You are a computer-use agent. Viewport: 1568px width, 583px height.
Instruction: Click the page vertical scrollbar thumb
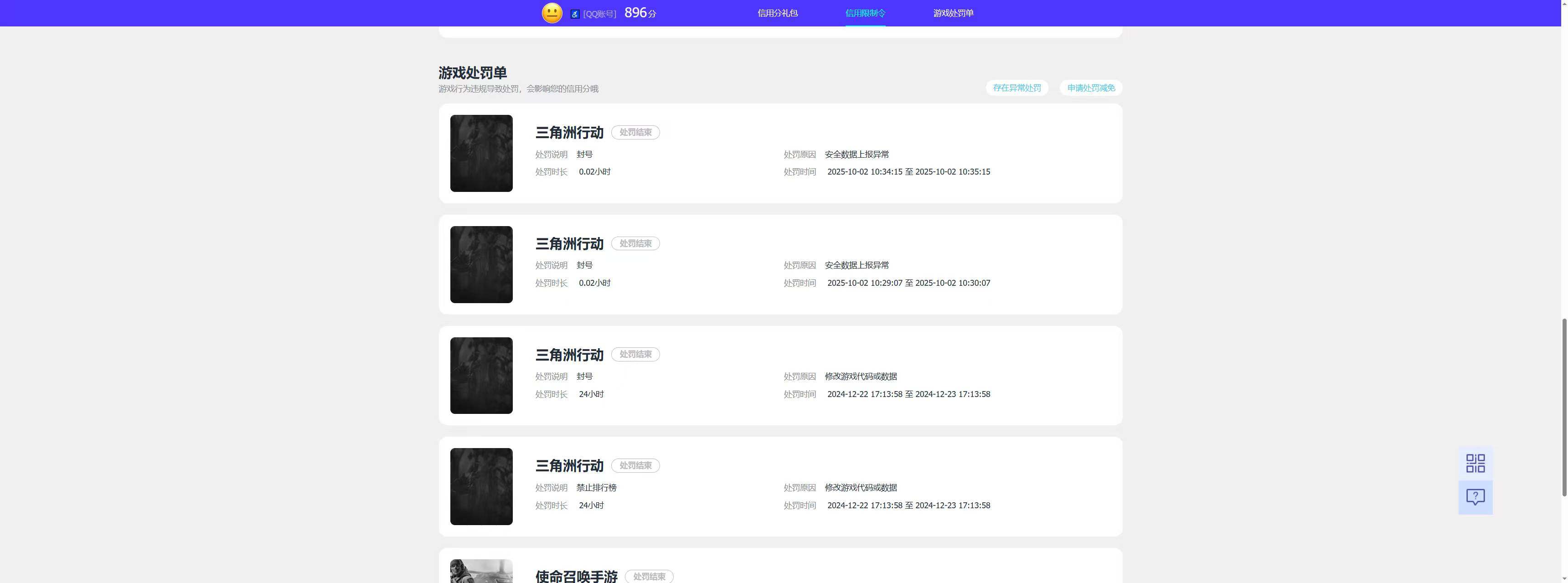coord(1564,407)
